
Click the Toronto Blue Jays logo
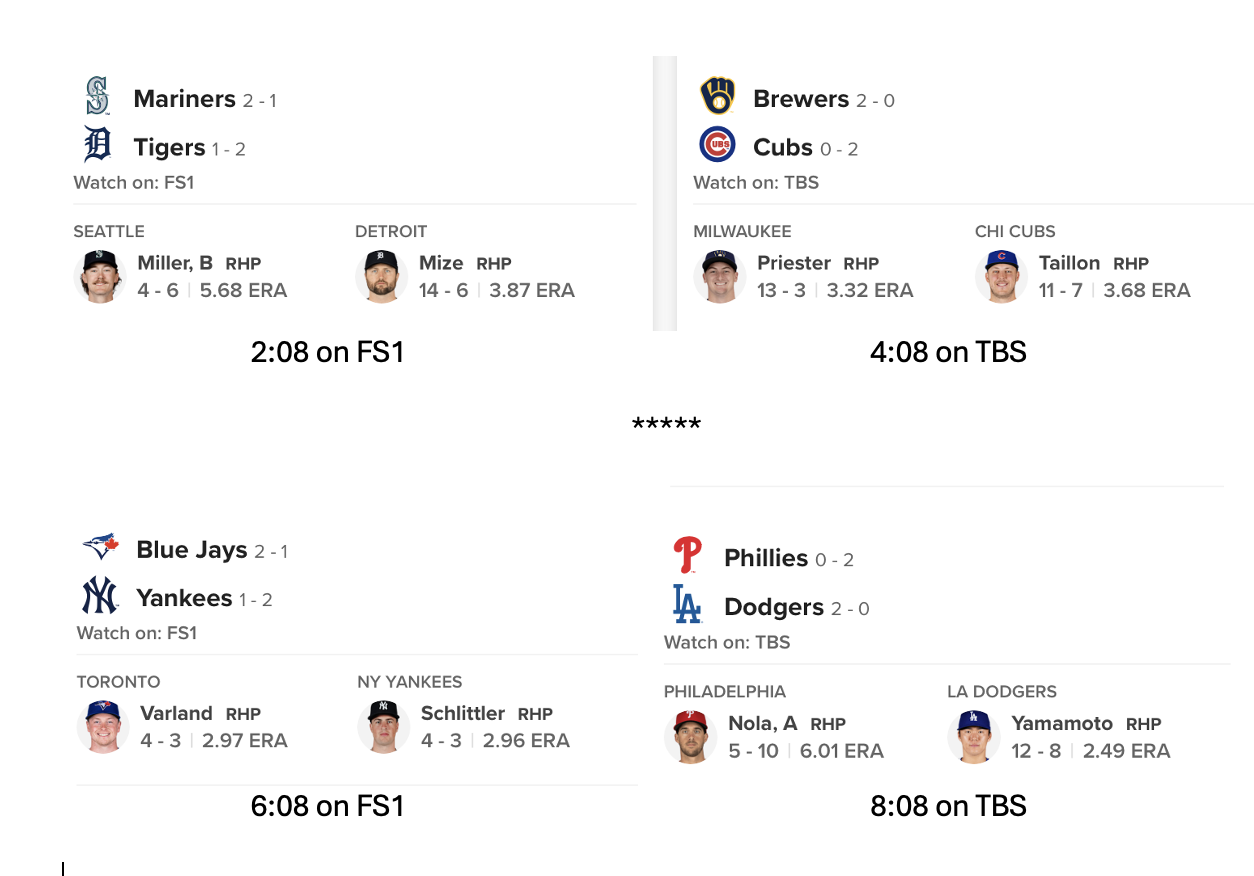[x=100, y=547]
